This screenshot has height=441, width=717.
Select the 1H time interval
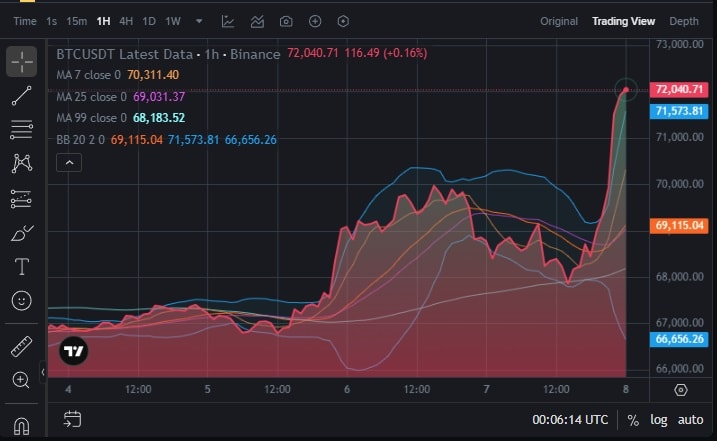pos(103,21)
